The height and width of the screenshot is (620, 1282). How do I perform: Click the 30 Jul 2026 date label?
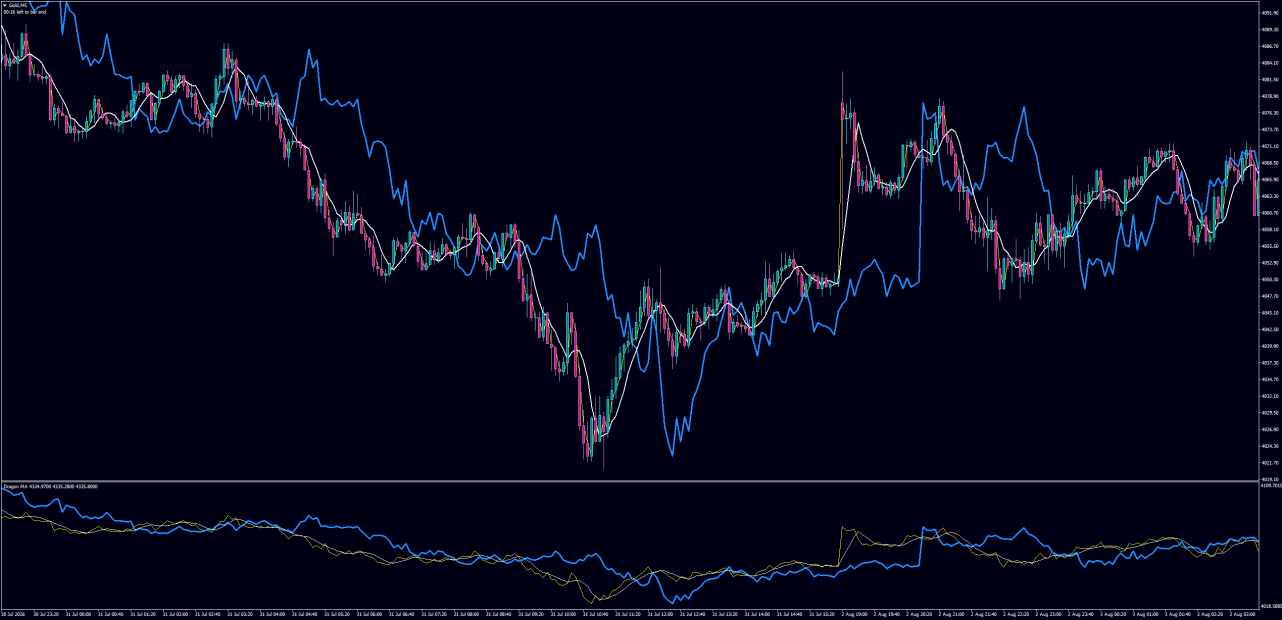point(14,614)
